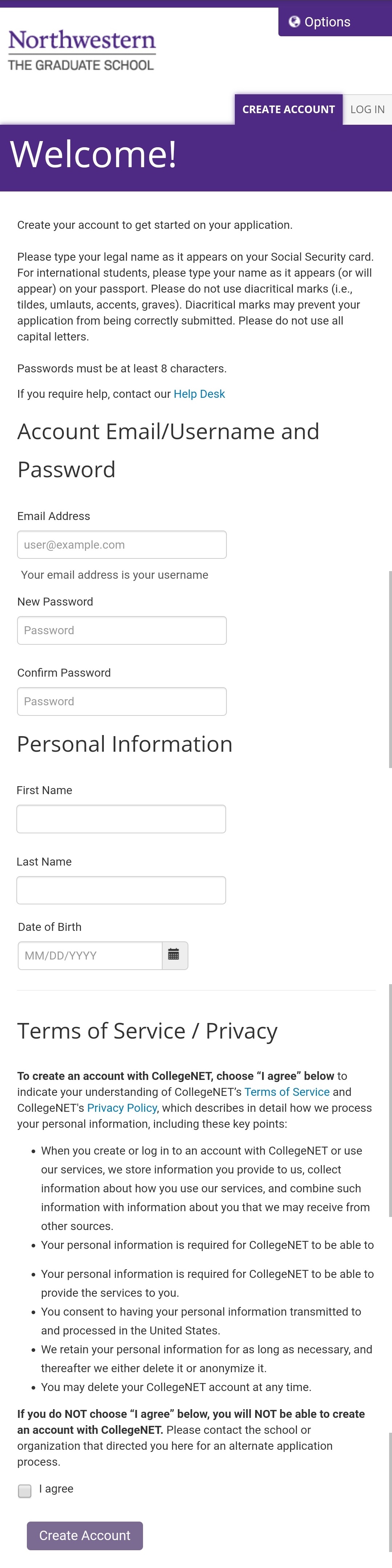Viewport: 392px width, 1568px height.
Task: Click the page scrollbar on right edge
Action: (389, 669)
